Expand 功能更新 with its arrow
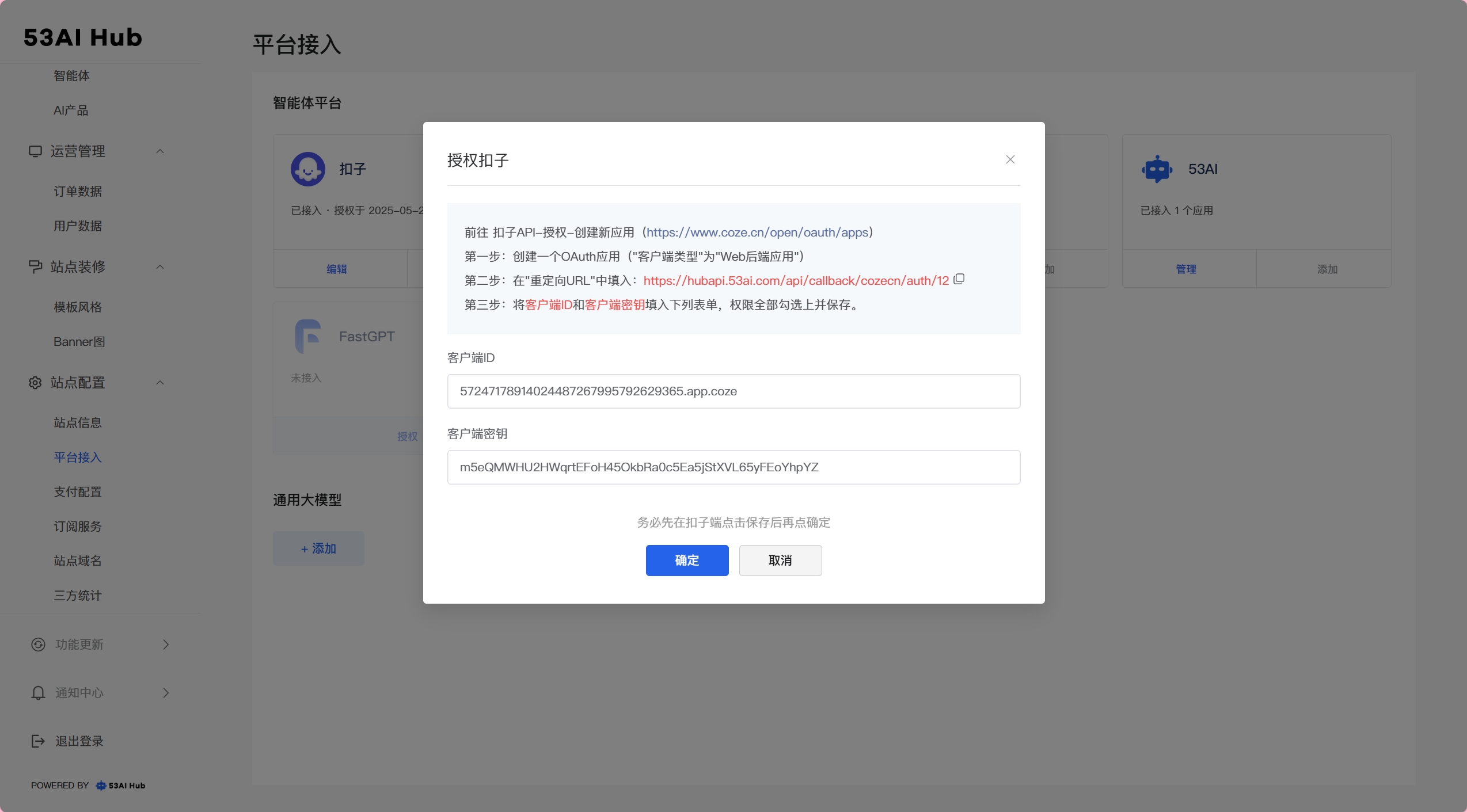Viewport: 1467px width, 812px height. (x=166, y=645)
